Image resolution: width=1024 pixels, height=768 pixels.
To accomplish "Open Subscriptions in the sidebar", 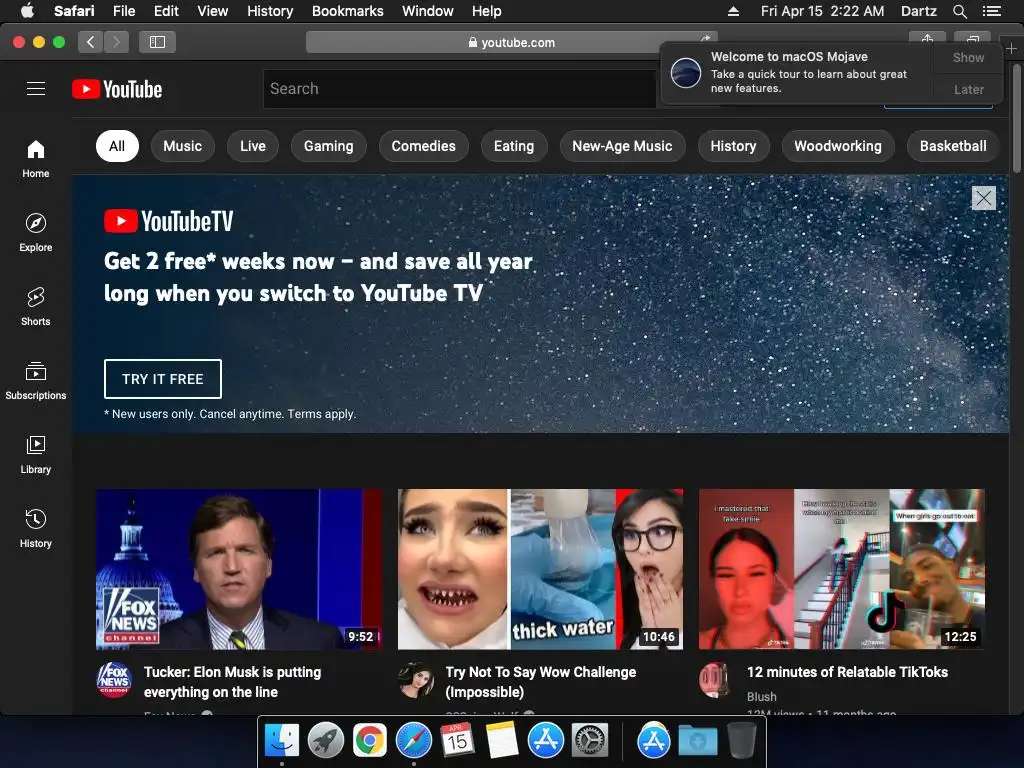I will click(35, 381).
